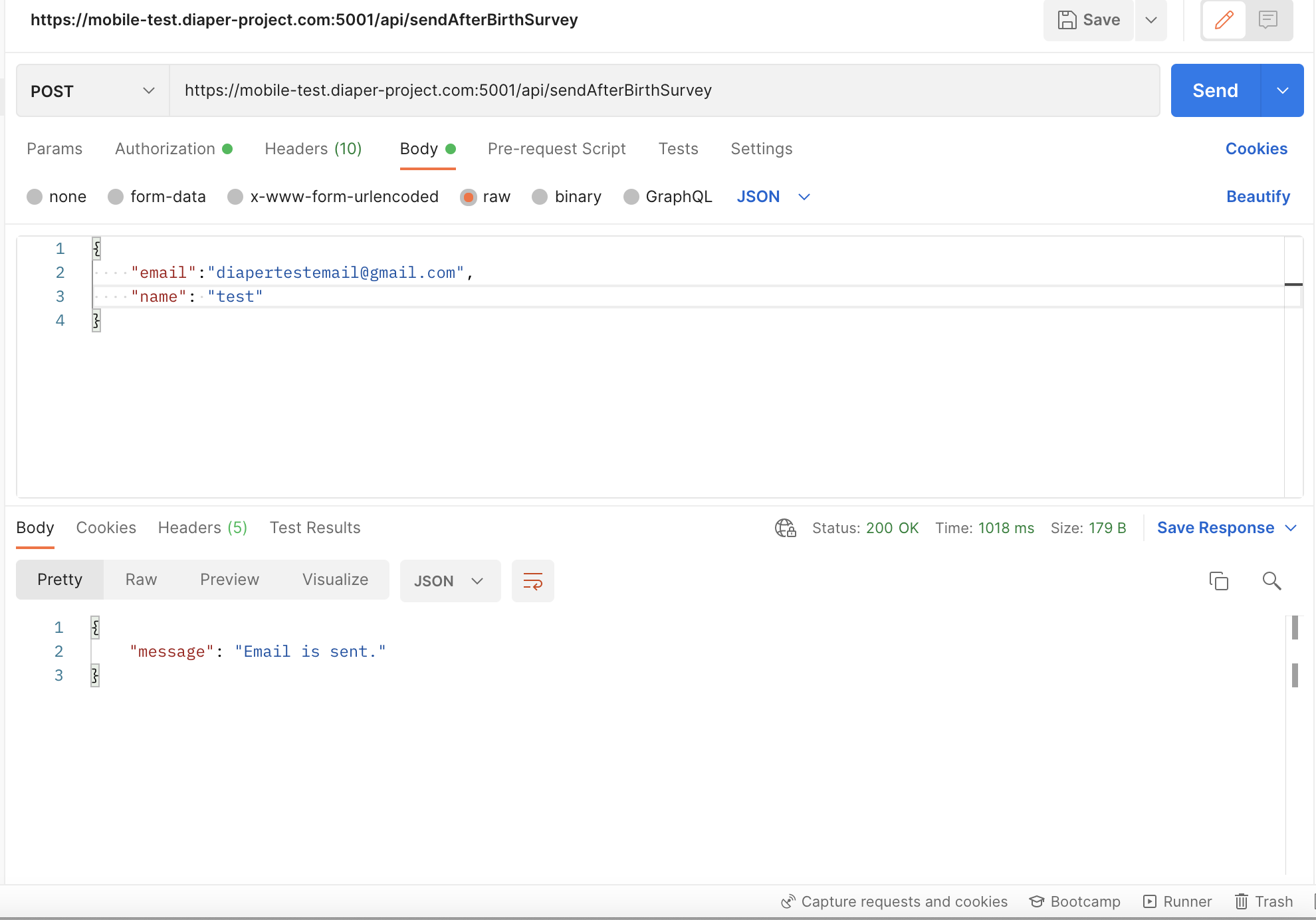
Task: Send the request
Action: 1215,90
